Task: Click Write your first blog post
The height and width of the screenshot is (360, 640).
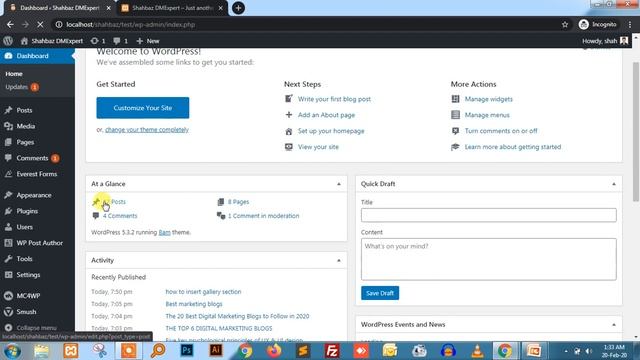Action: click(334, 99)
